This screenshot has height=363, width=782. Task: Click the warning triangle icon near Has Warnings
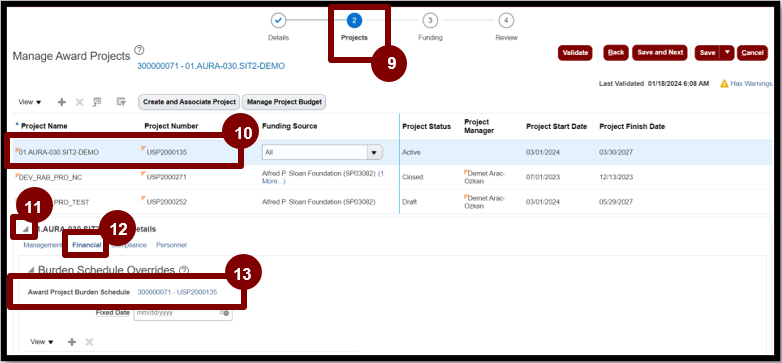724,84
